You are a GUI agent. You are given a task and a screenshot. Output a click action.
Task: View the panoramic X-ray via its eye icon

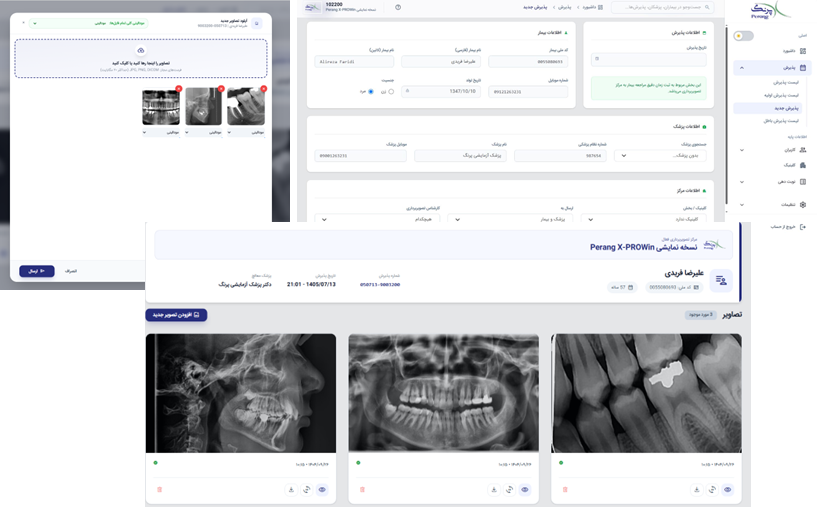tap(525, 489)
